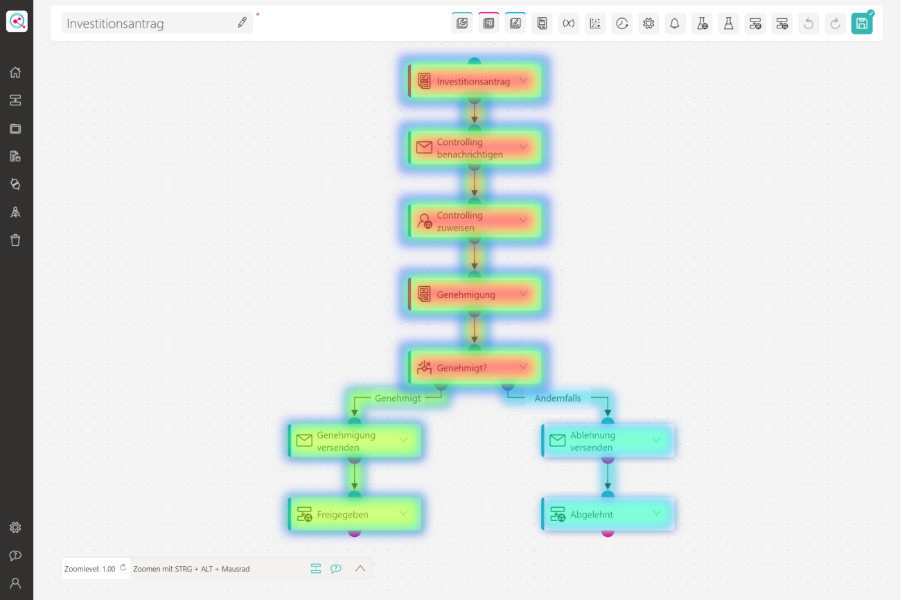903x600 pixels.
Task: Go to Home in the left sidebar
Action: pos(15,72)
